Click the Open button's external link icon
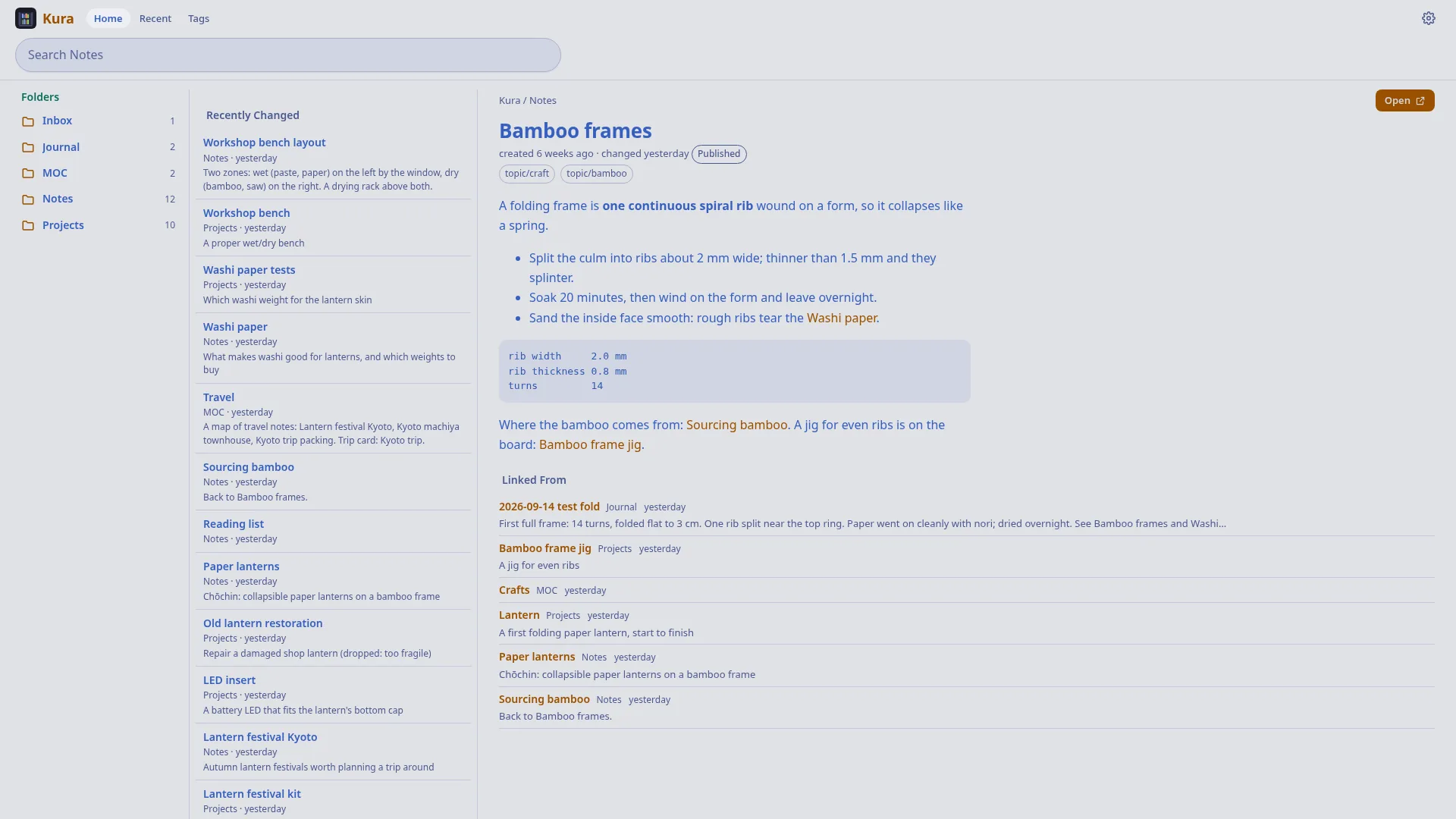The height and width of the screenshot is (819, 1456). 1420,101
